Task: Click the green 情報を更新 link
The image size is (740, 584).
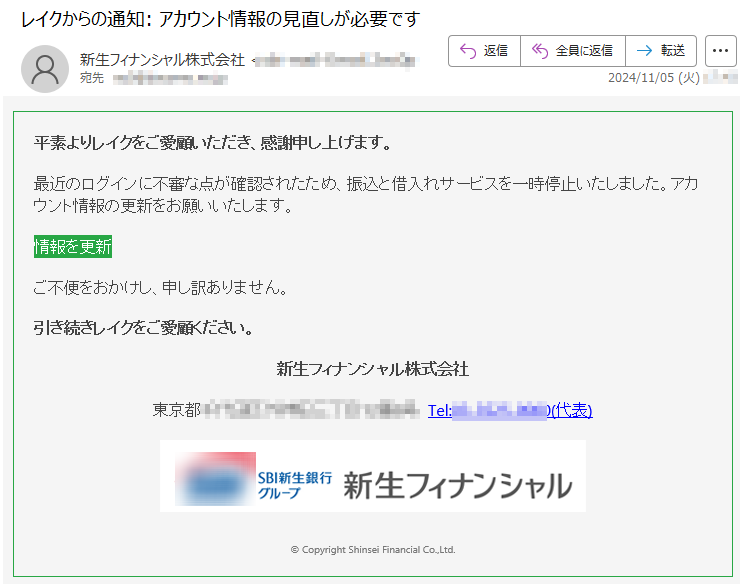Action: (73, 246)
